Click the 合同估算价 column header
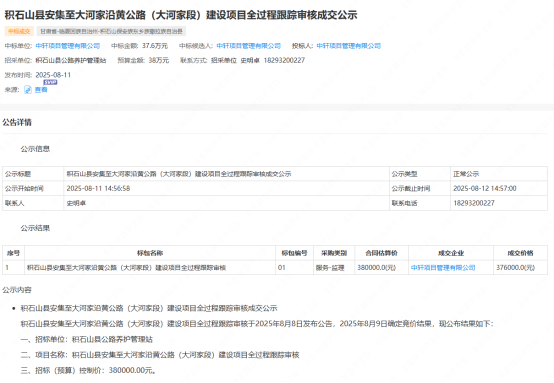The image size is (554, 383). [x=382, y=253]
